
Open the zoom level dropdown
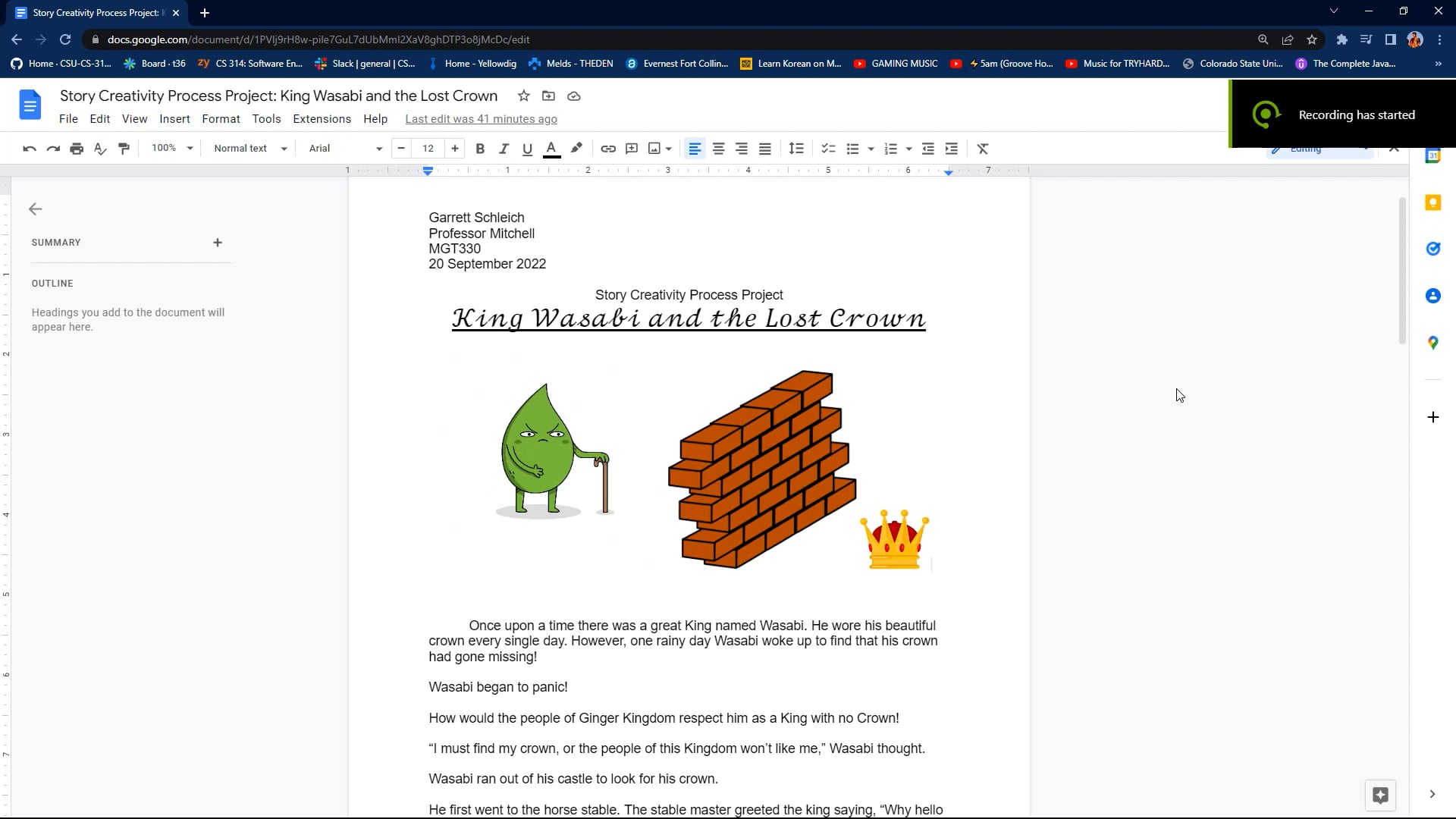pyautogui.click(x=172, y=149)
